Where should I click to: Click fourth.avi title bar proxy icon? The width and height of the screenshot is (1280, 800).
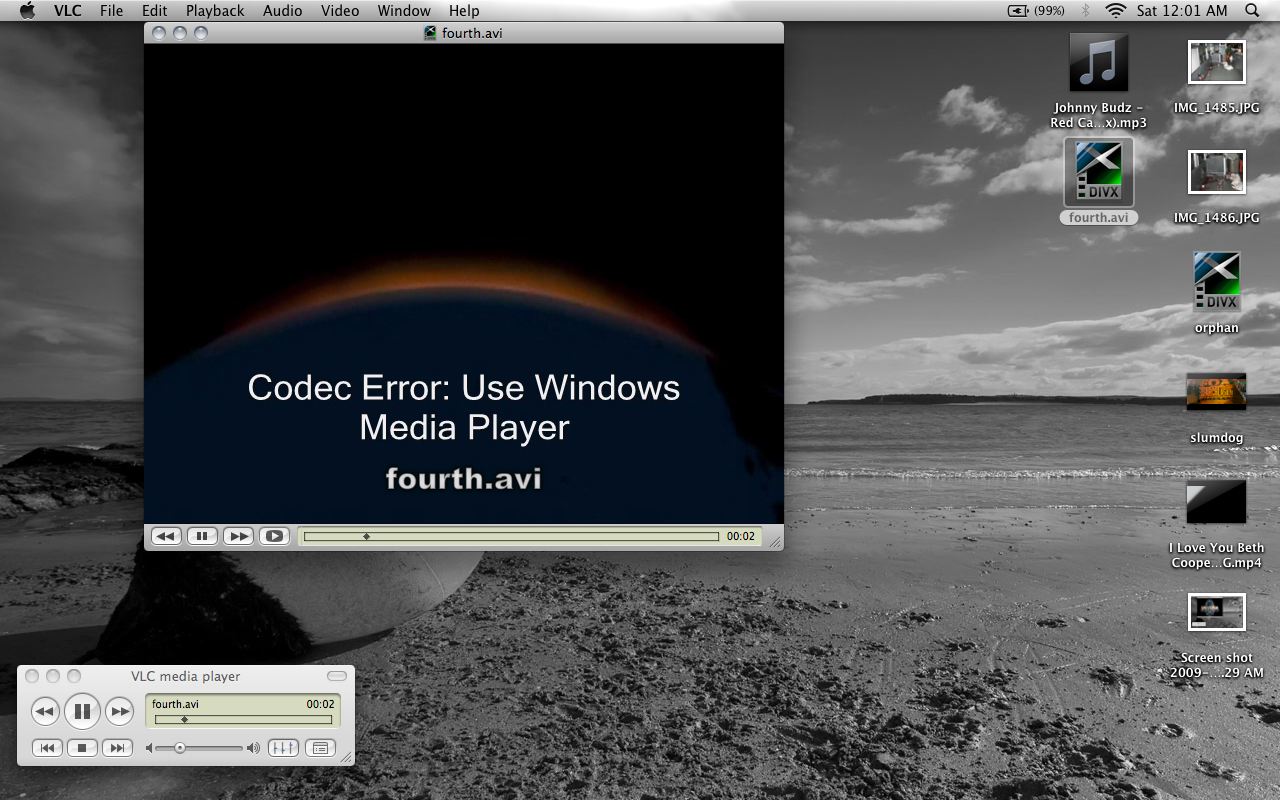[x=430, y=32]
